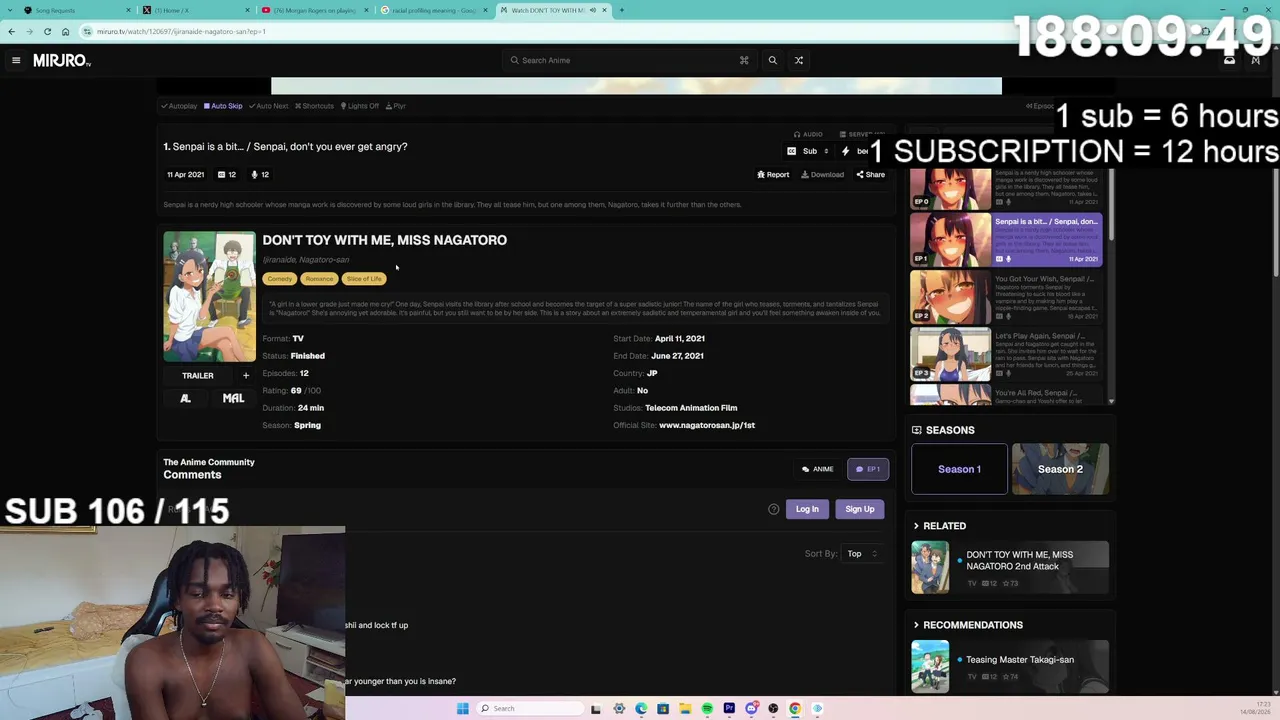Open Windows Start menu

[x=462, y=709]
